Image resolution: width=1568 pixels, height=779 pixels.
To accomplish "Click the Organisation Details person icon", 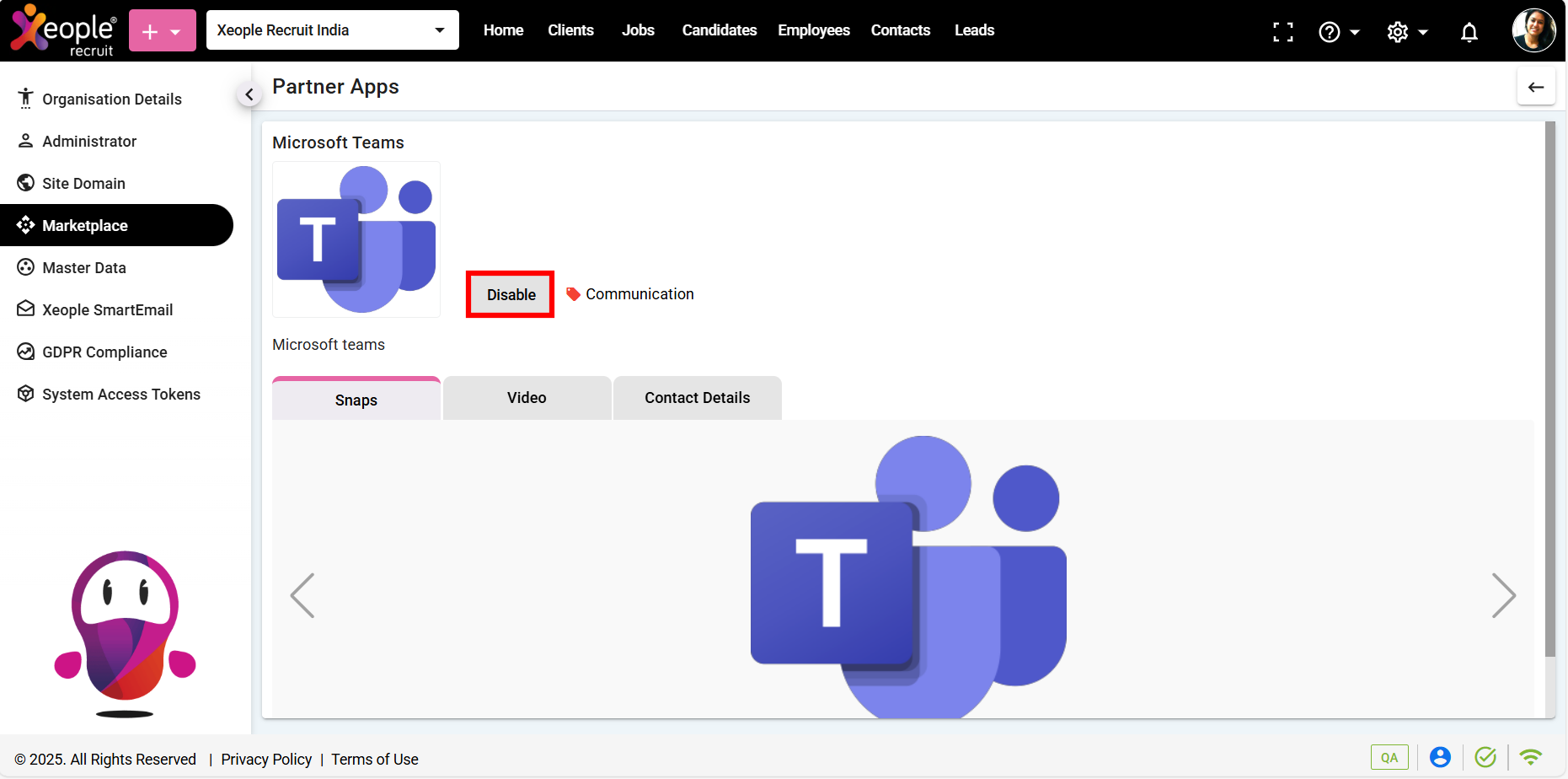I will 25,98.
